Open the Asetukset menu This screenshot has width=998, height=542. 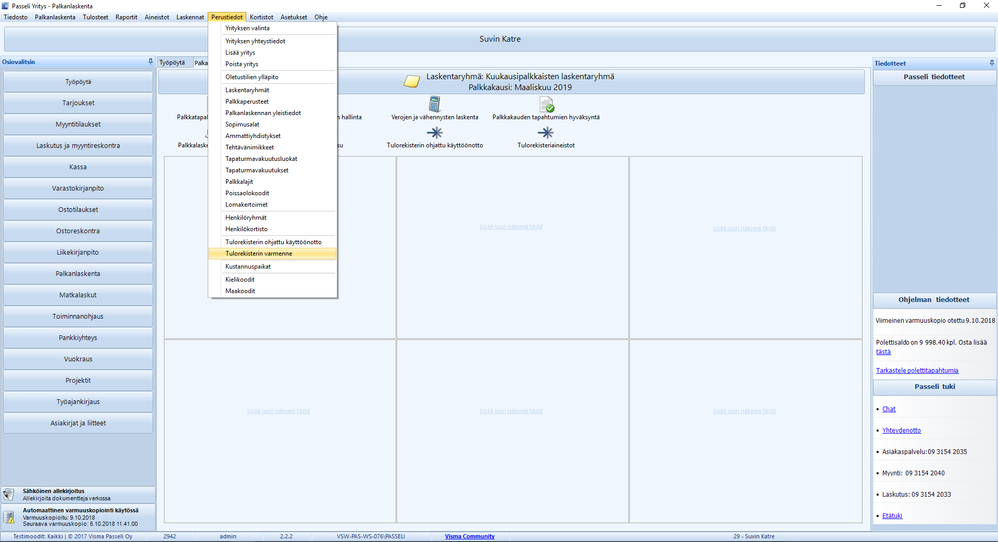(293, 17)
